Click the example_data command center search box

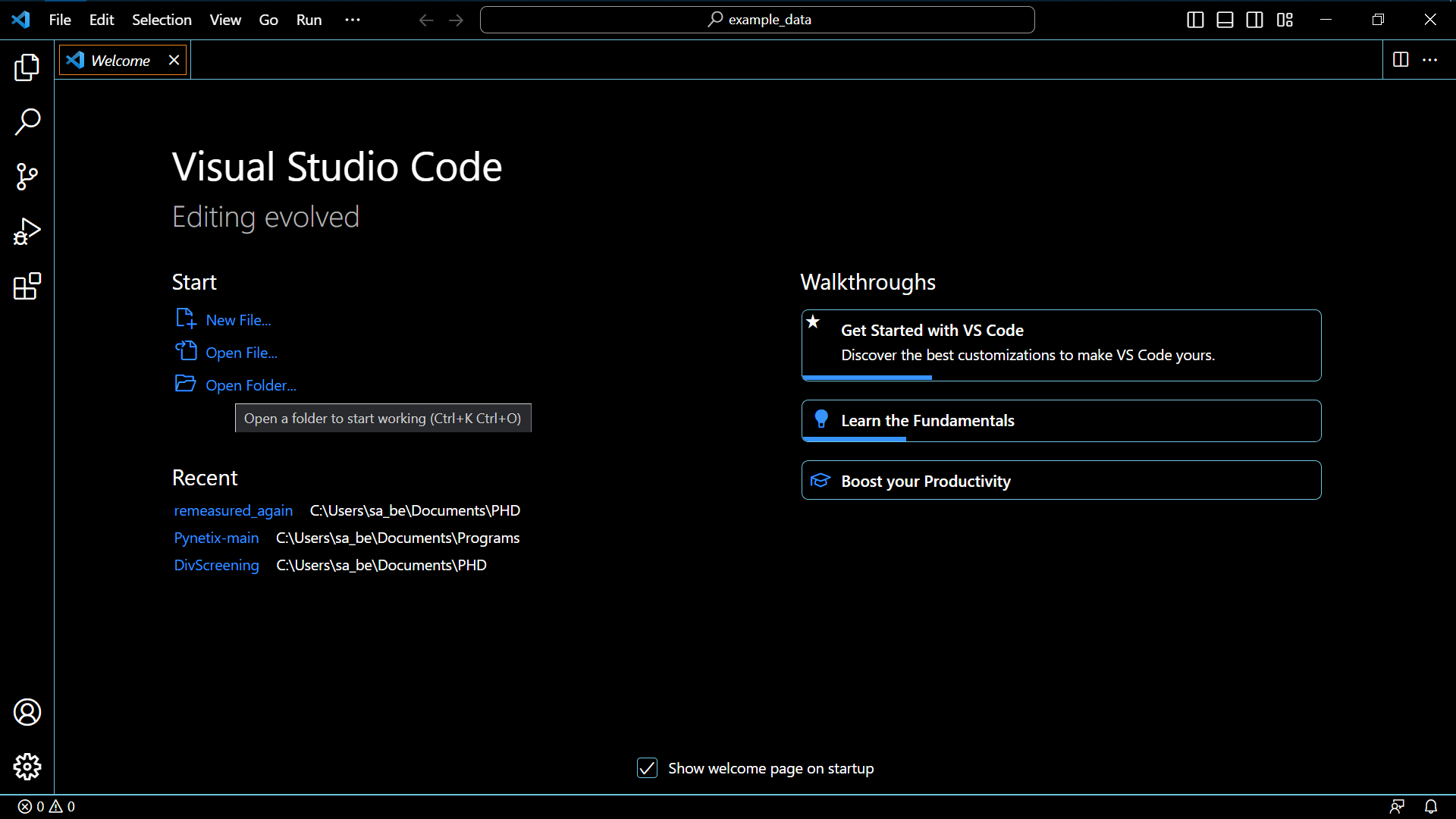757,20
